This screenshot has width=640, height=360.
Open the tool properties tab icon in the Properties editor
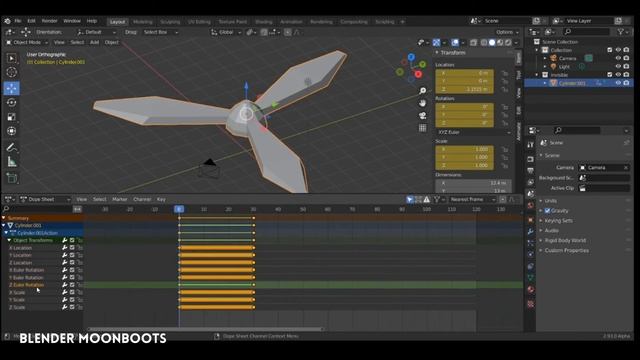[530, 145]
